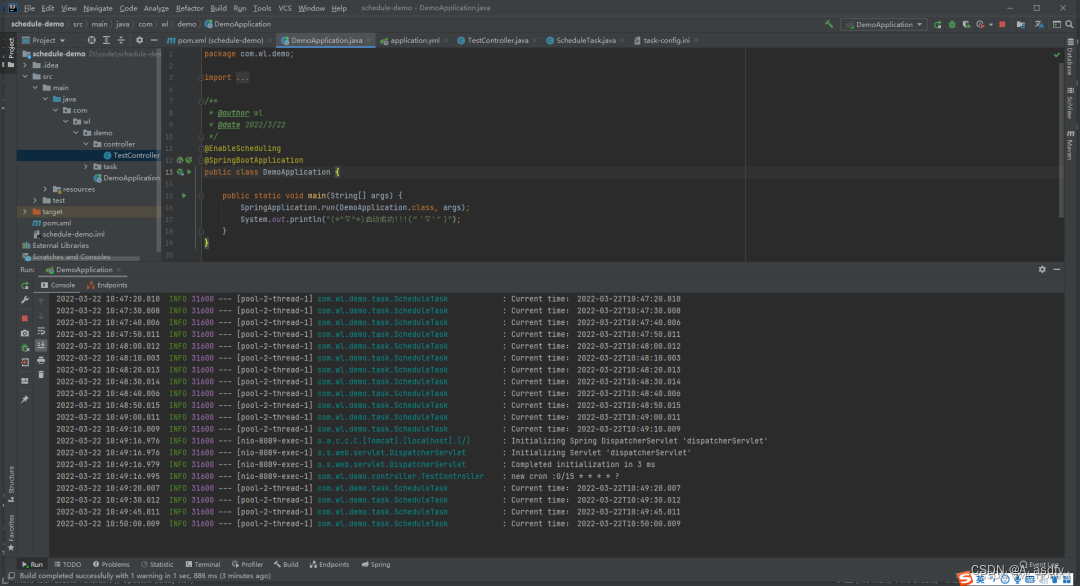
Task: Open the VCS menu
Action: click(x=284, y=7)
